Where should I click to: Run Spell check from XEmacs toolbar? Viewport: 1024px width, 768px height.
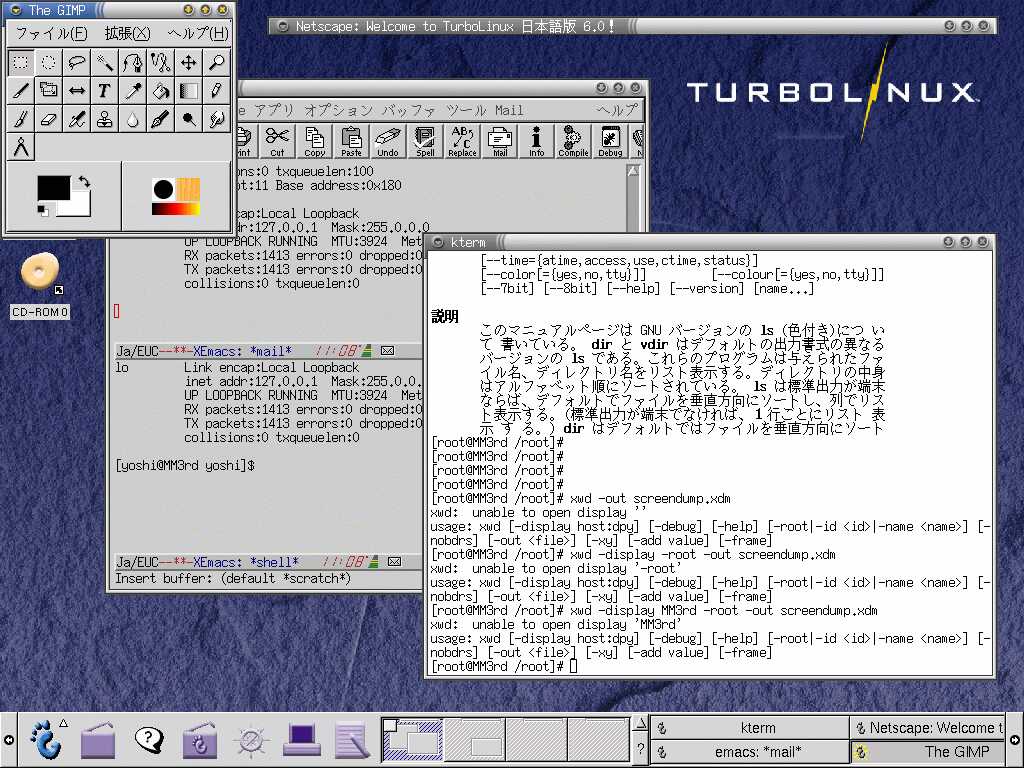[425, 141]
